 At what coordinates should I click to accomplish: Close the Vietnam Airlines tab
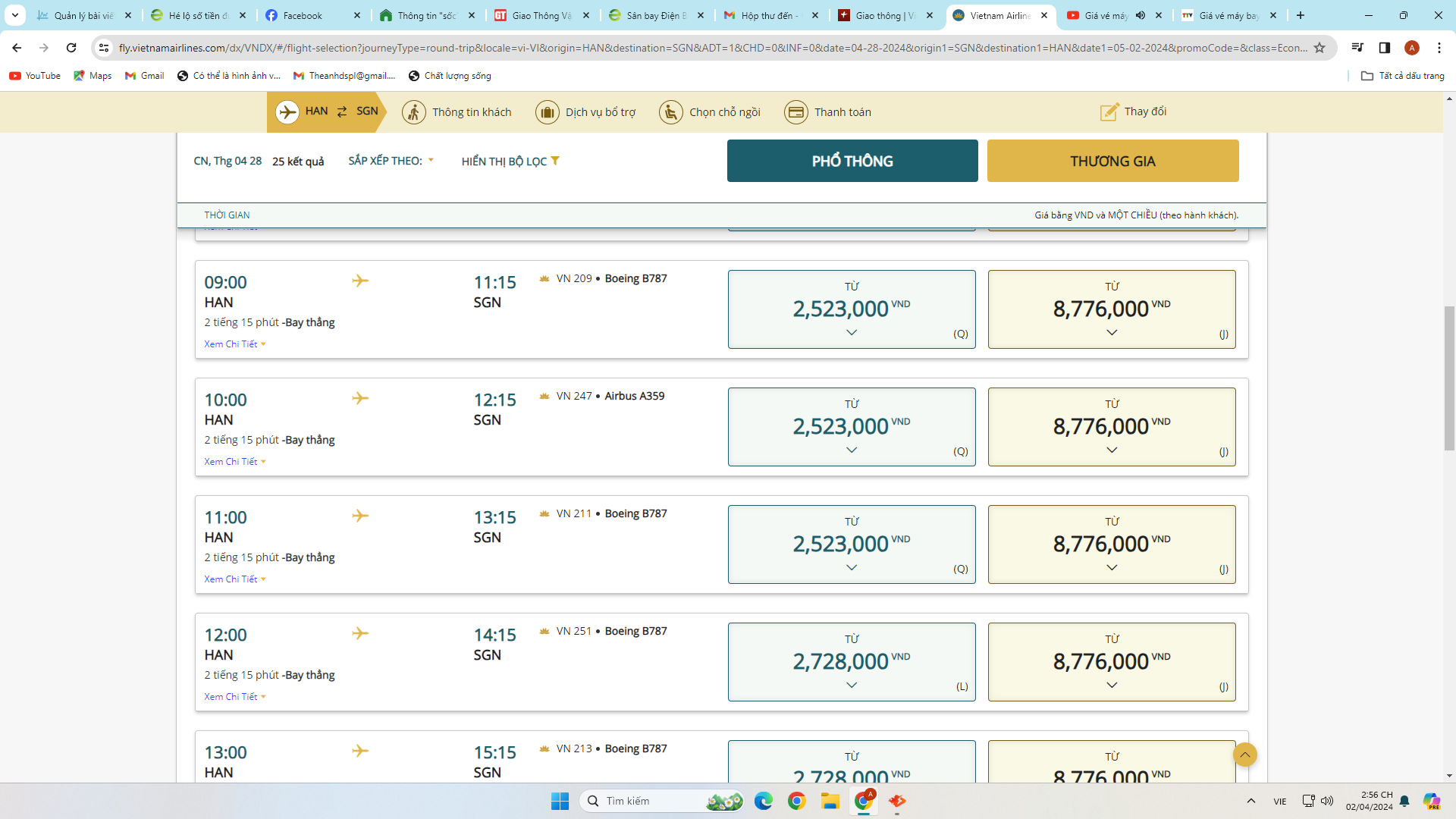pos(1044,15)
